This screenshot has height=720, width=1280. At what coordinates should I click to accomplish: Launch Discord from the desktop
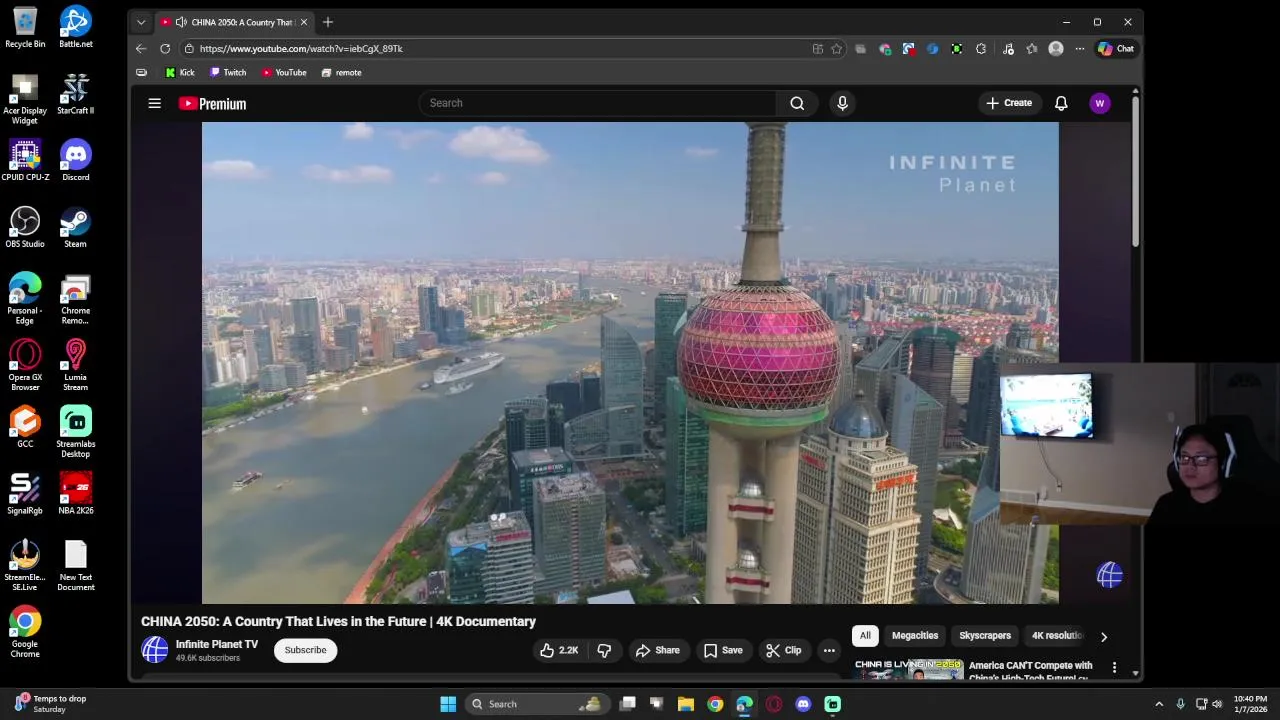tap(75, 161)
